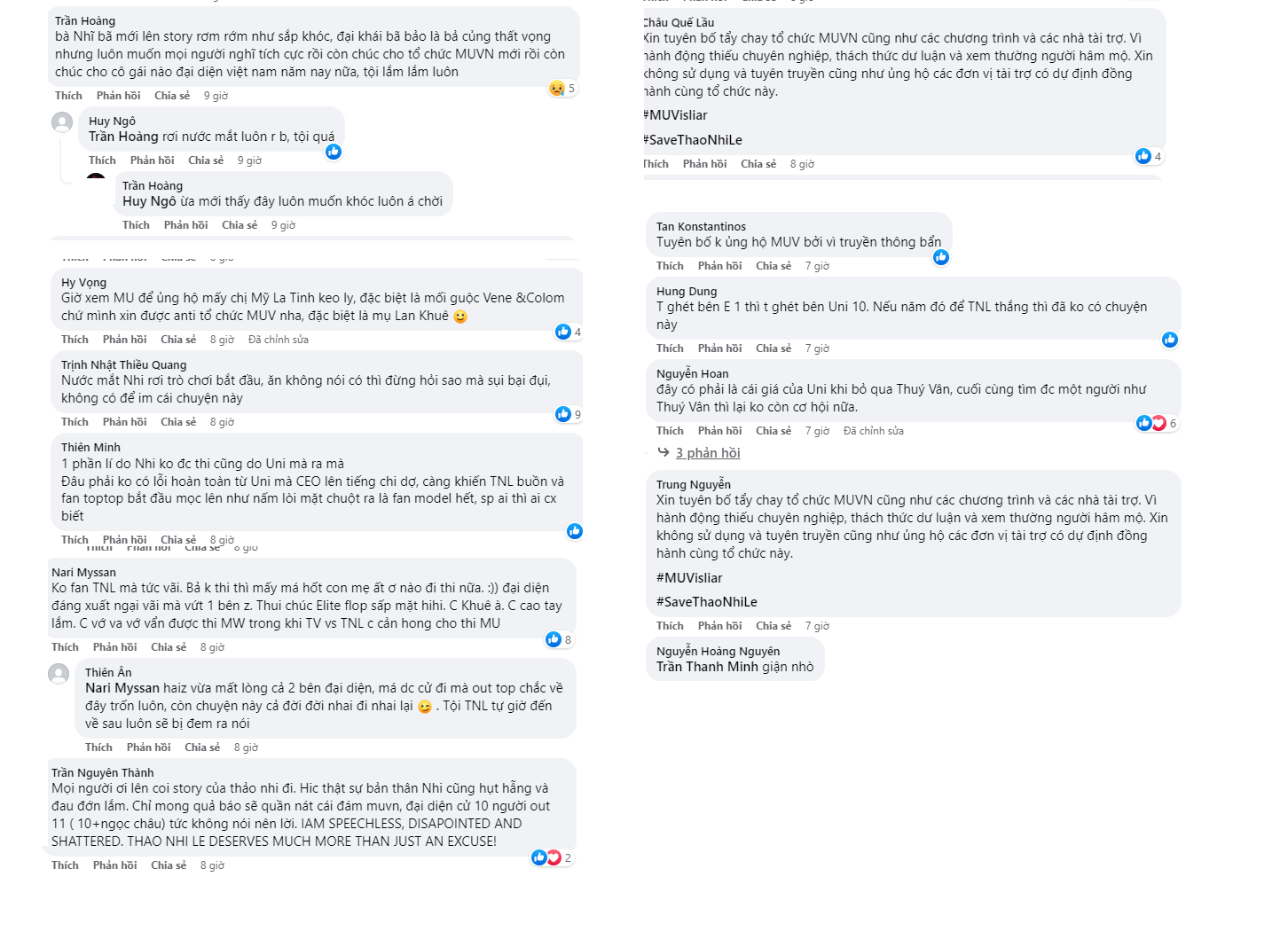Click Huy Ngô's profile avatar
This screenshot has width=1288, height=947.
click(x=62, y=122)
